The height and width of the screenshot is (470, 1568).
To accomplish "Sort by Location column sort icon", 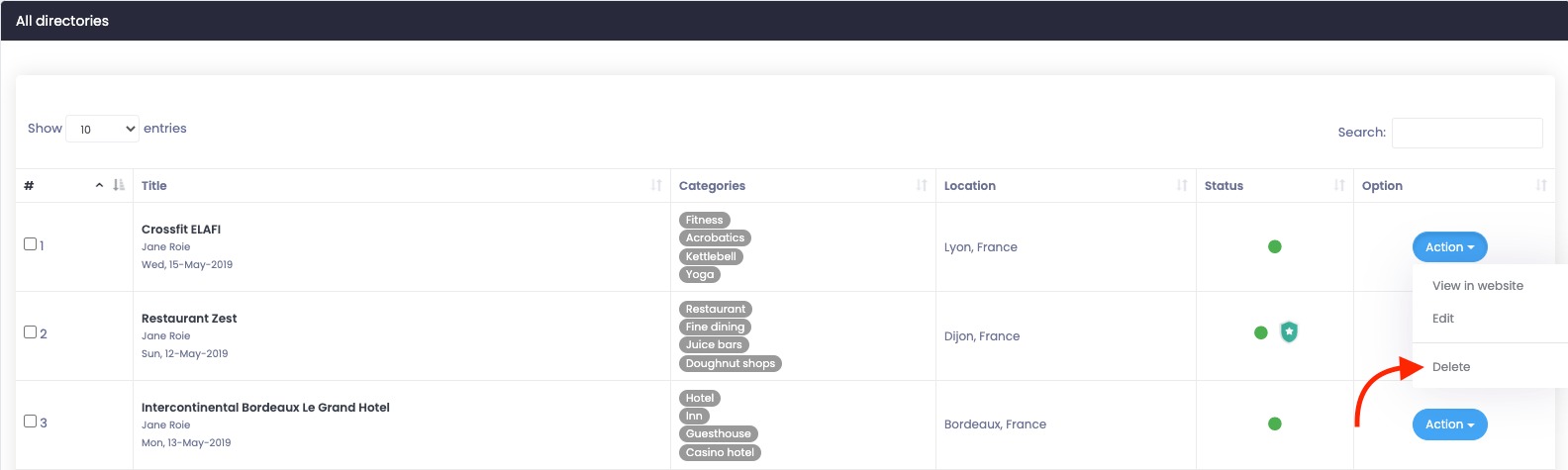I will (x=1182, y=185).
